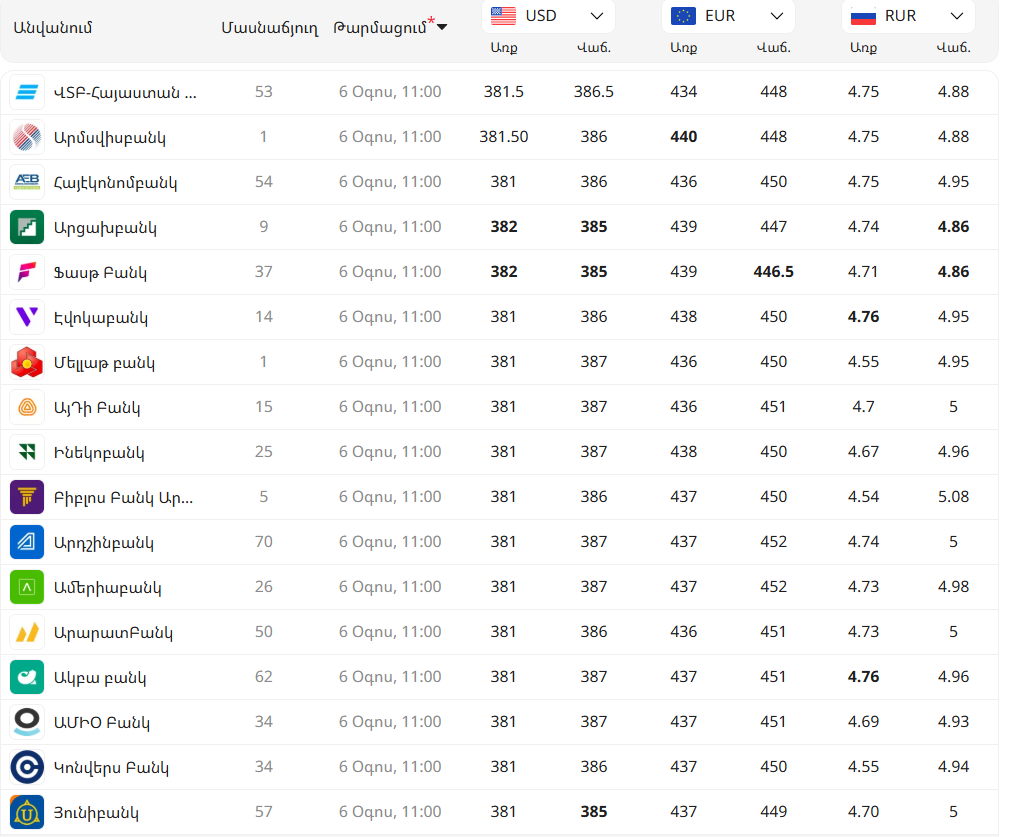The image size is (1018, 837).
Task: Sort by Մասնաճյուղ column header
Action: [x=270, y=27]
